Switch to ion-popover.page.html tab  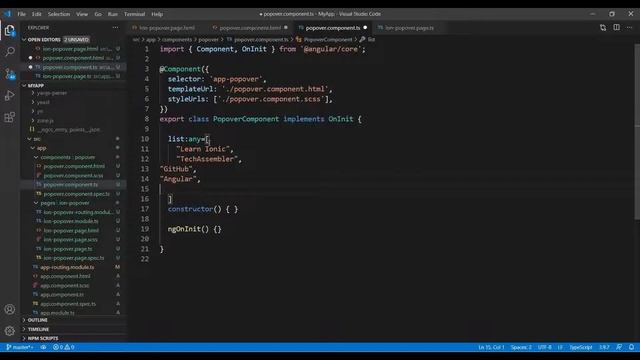tap(167, 28)
